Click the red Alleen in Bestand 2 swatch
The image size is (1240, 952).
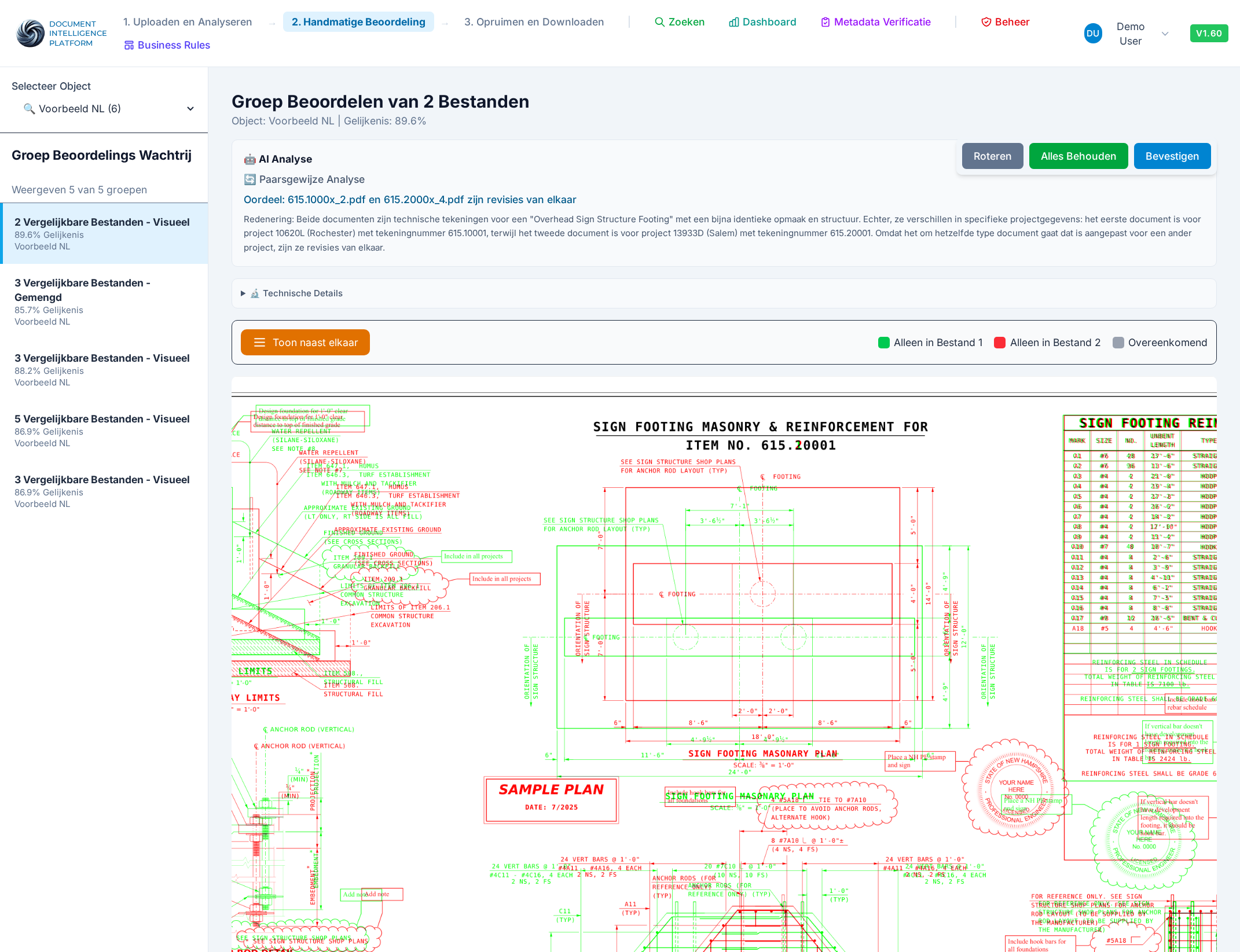pyautogui.click(x=1000, y=343)
